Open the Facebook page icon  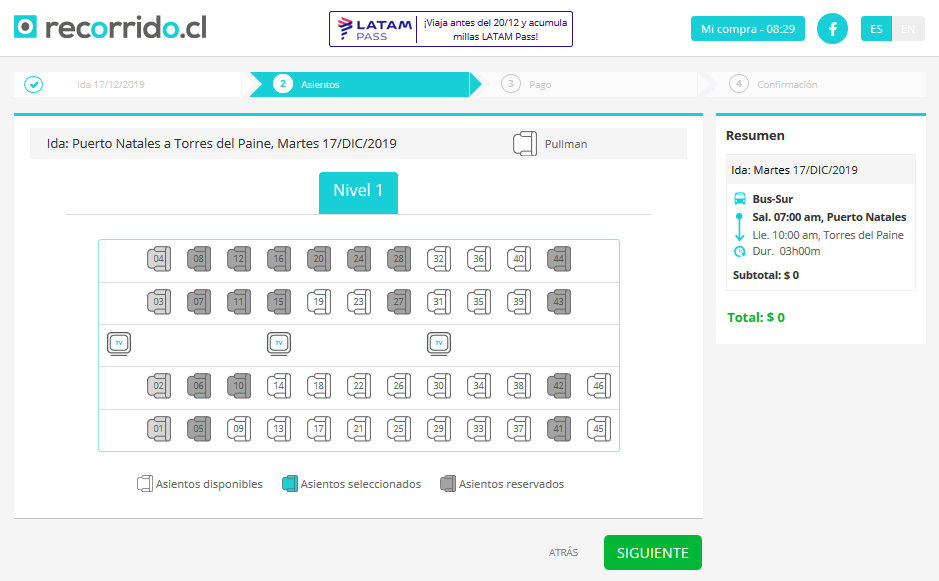point(832,29)
